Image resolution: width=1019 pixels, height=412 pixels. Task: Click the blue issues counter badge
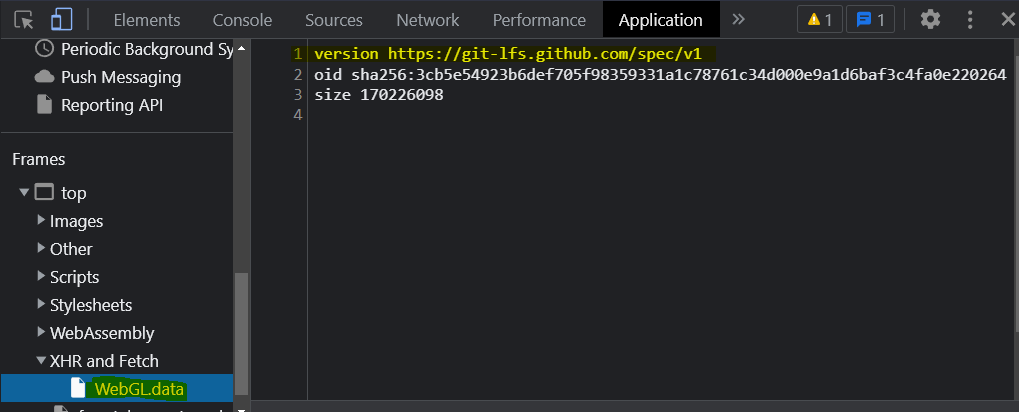pos(870,19)
